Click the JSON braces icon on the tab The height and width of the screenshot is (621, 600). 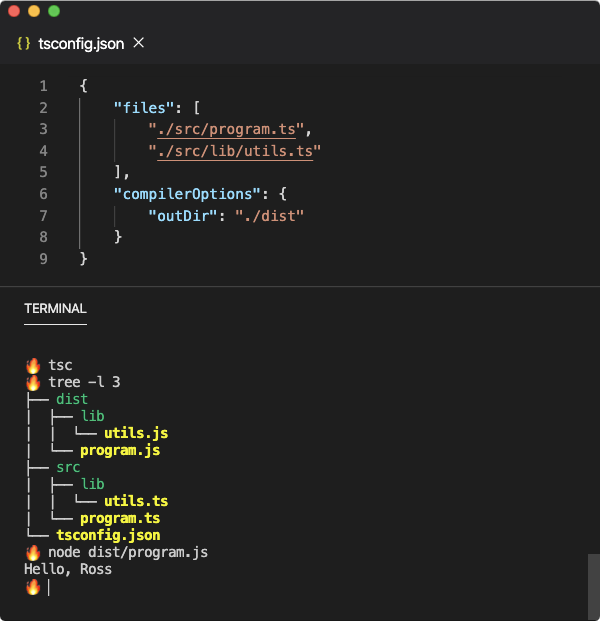coord(24,43)
